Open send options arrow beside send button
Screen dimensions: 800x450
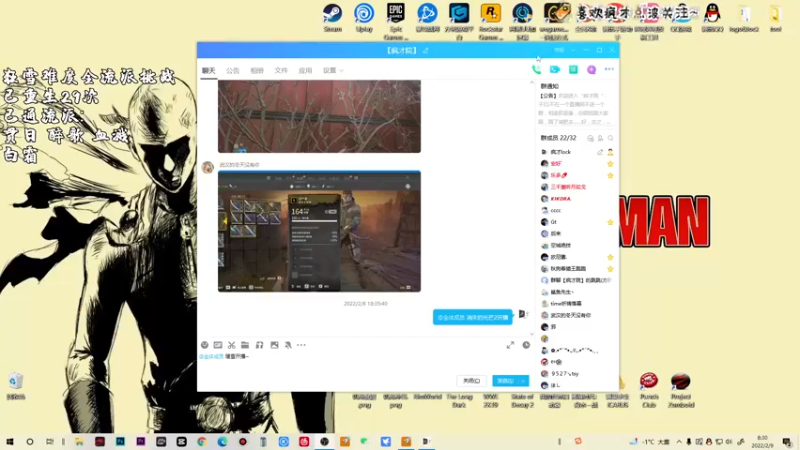click(x=523, y=381)
